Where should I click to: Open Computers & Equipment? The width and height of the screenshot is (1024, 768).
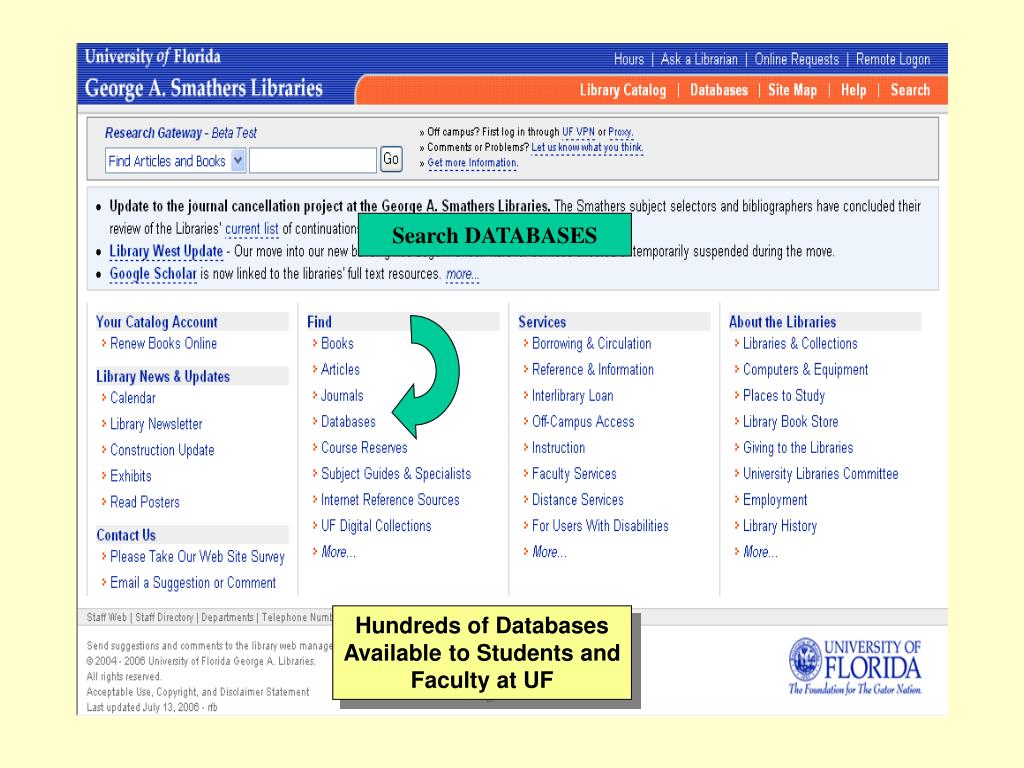(805, 370)
